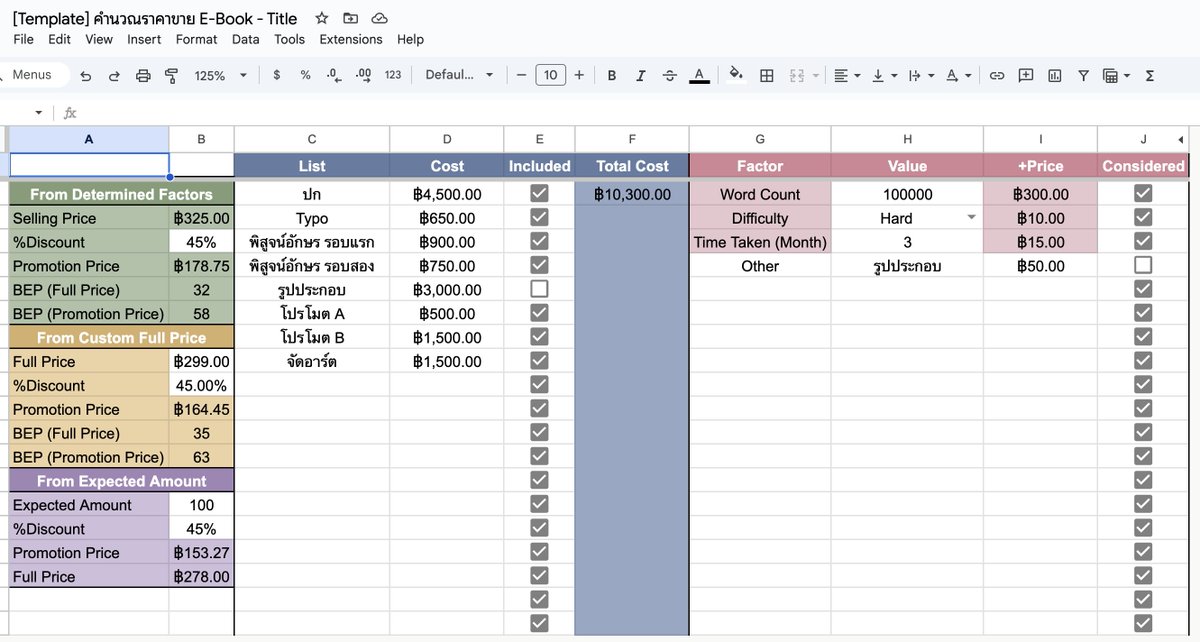The width and height of the screenshot is (1200, 642).
Task: Uncheck the Included box for ปก
Action: tap(540, 193)
